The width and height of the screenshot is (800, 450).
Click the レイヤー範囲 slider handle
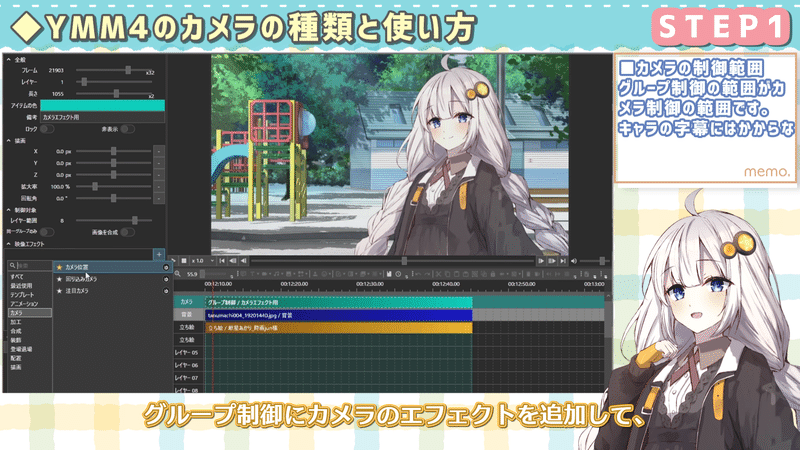(x=135, y=220)
